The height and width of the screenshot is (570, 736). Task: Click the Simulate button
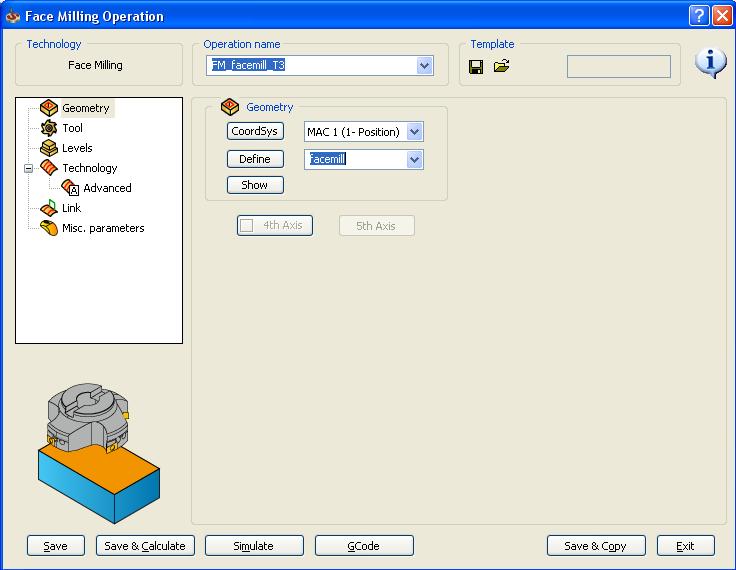(254, 546)
